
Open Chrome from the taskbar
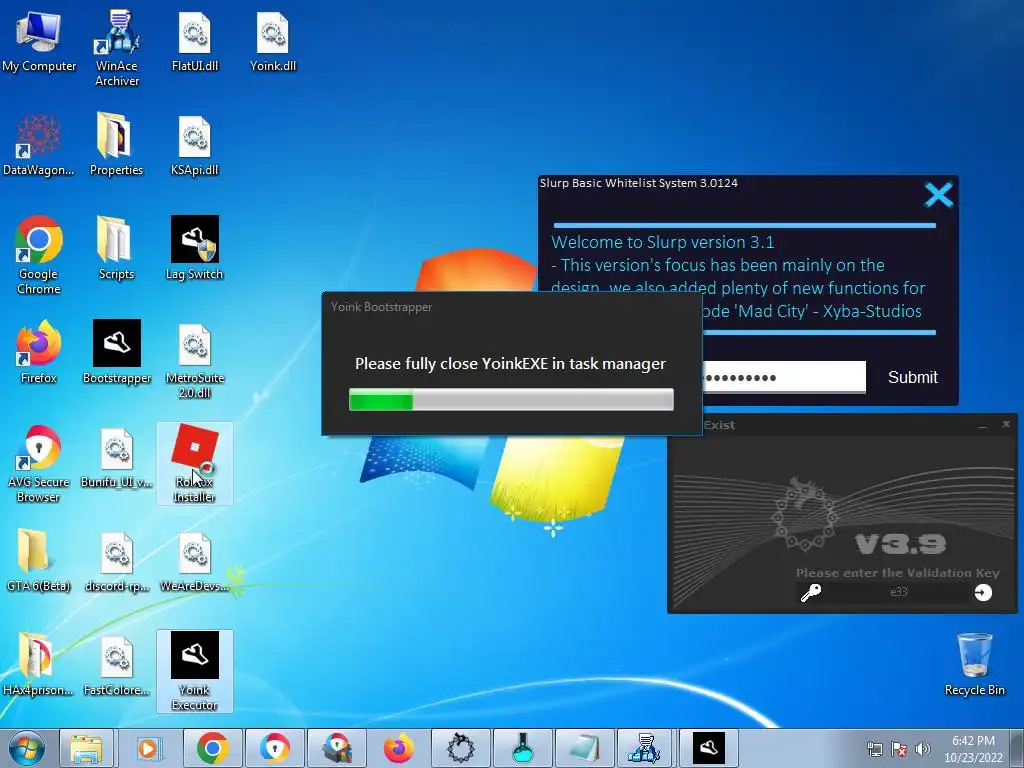(x=212, y=748)
